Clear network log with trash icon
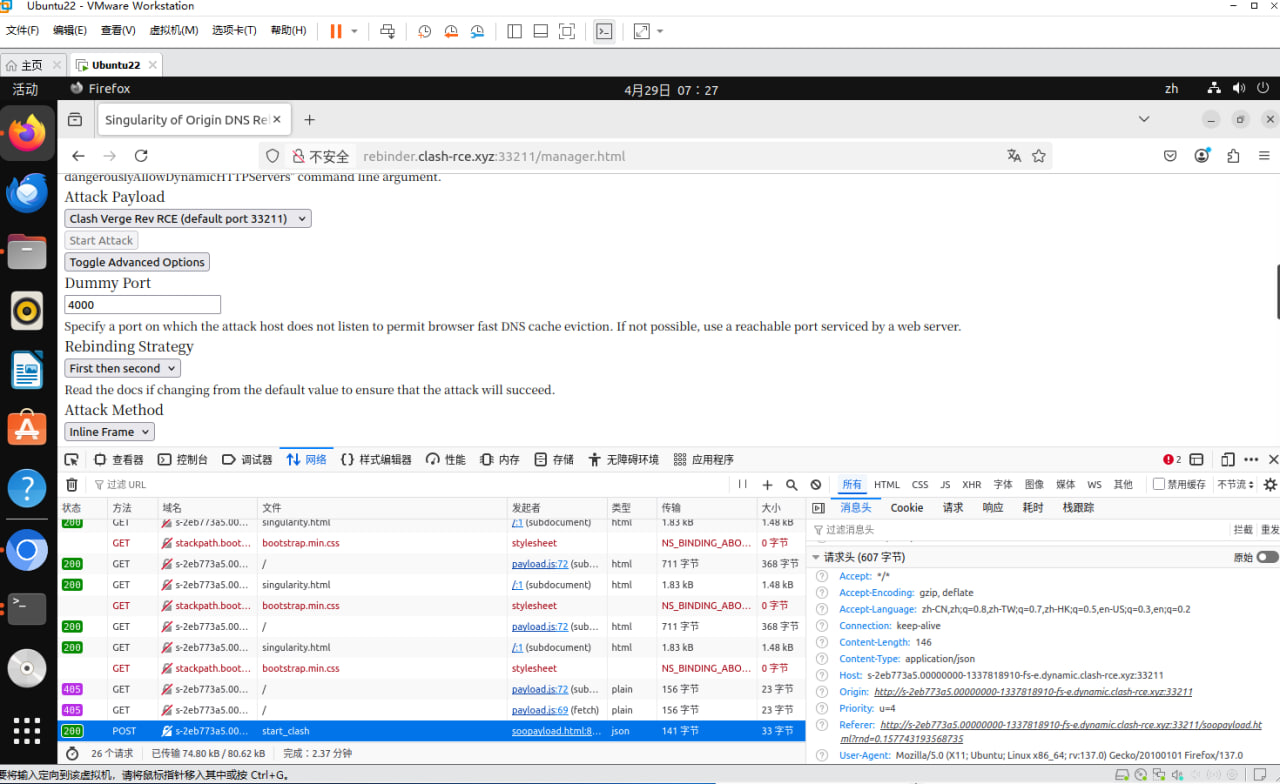The height and width of the screenshot is (784, 1280). point(72,485)
